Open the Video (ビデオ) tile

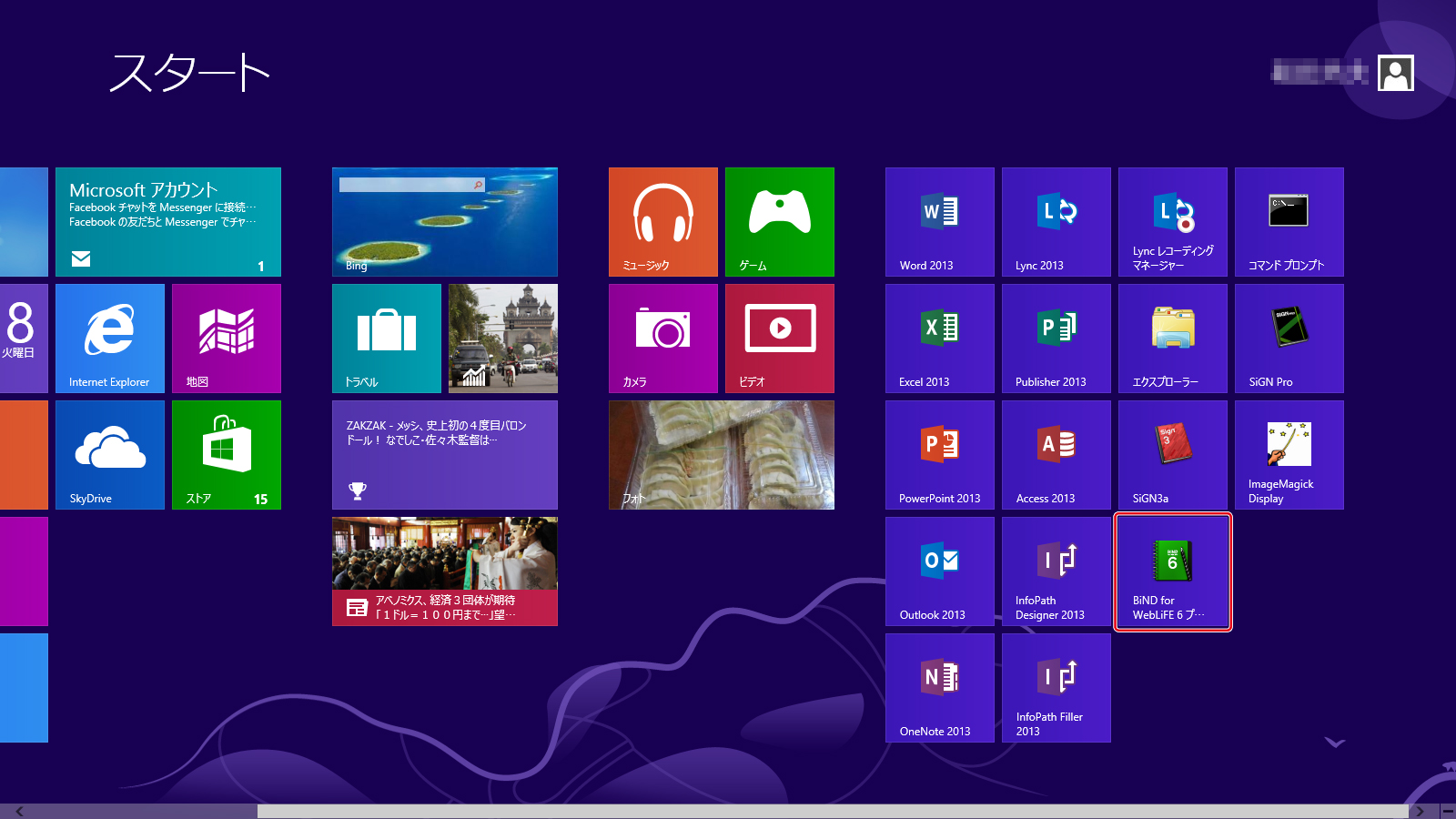(780, 339)
